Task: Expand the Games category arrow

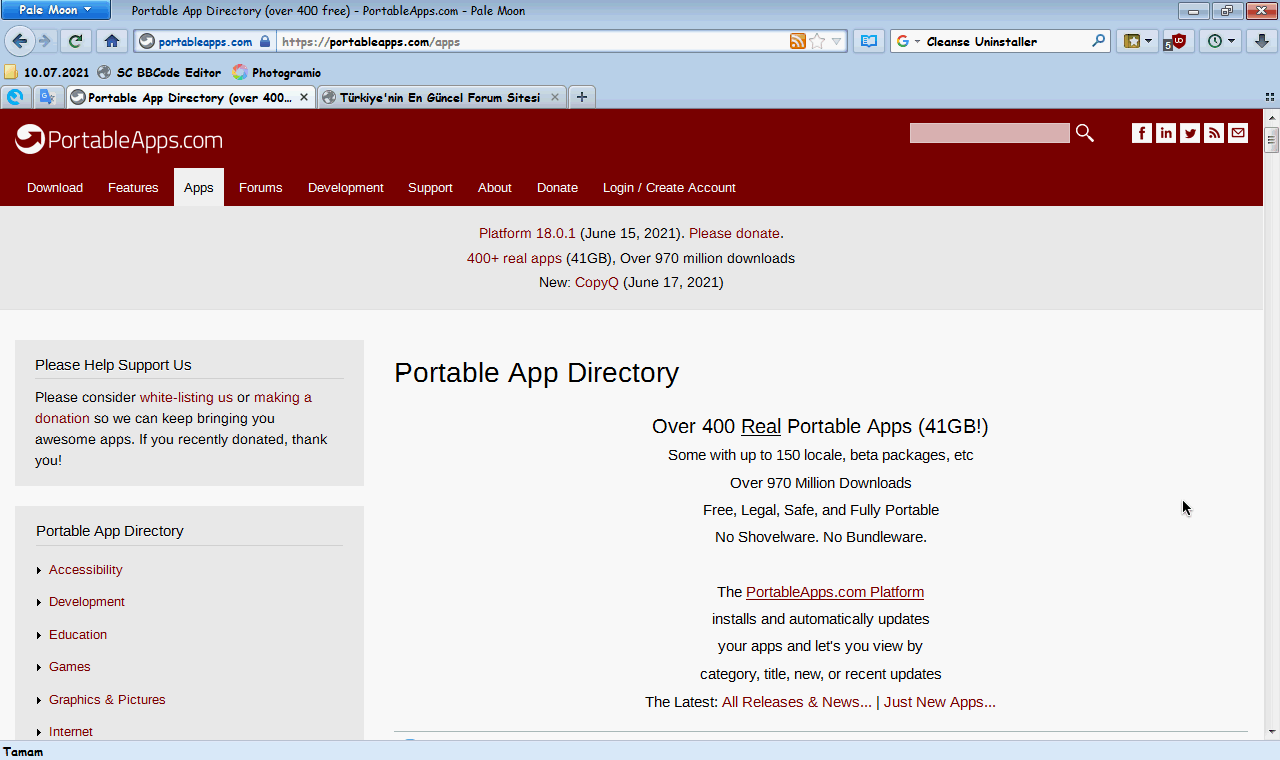Action: coord(39,667)
